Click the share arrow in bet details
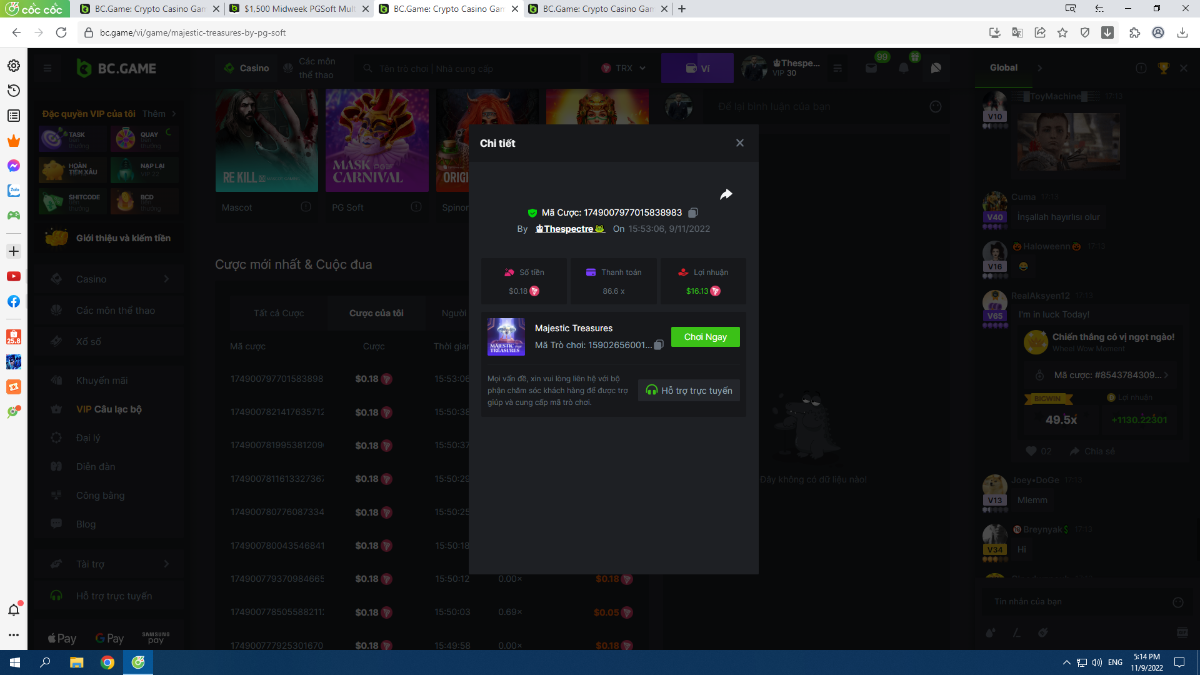Image resolution: width=1200 pixels, height=675 pixels. coord(726,194)
